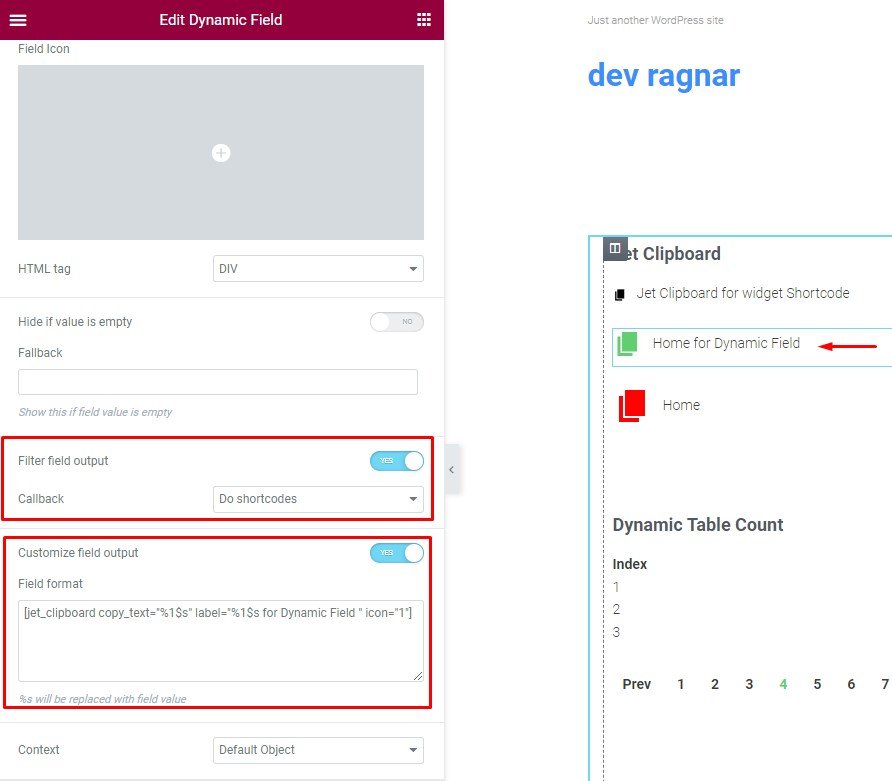
Task: Go to pagination page 6
Action: pyautogui.click(x=851, y=684)
